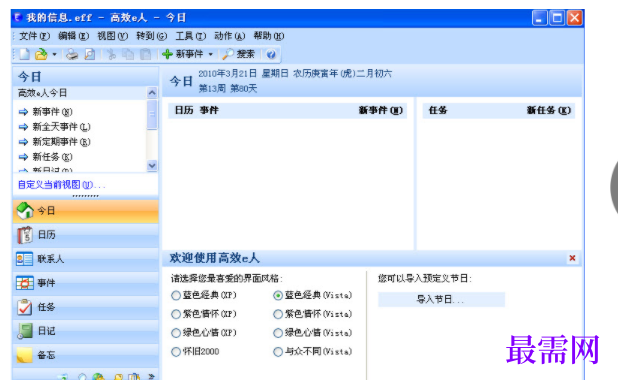Screen dimensions: 618x381
Task: Click the open folder toolbar icon
Action: point(41,54)
